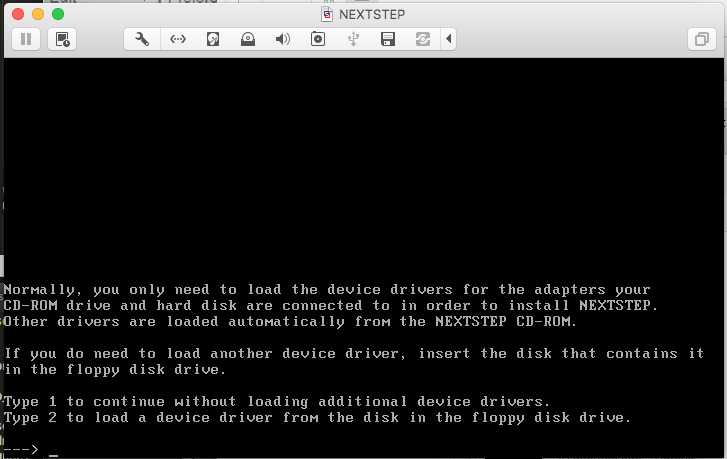
Task: Open the network adapter settings icon
Action: (178, 39)
